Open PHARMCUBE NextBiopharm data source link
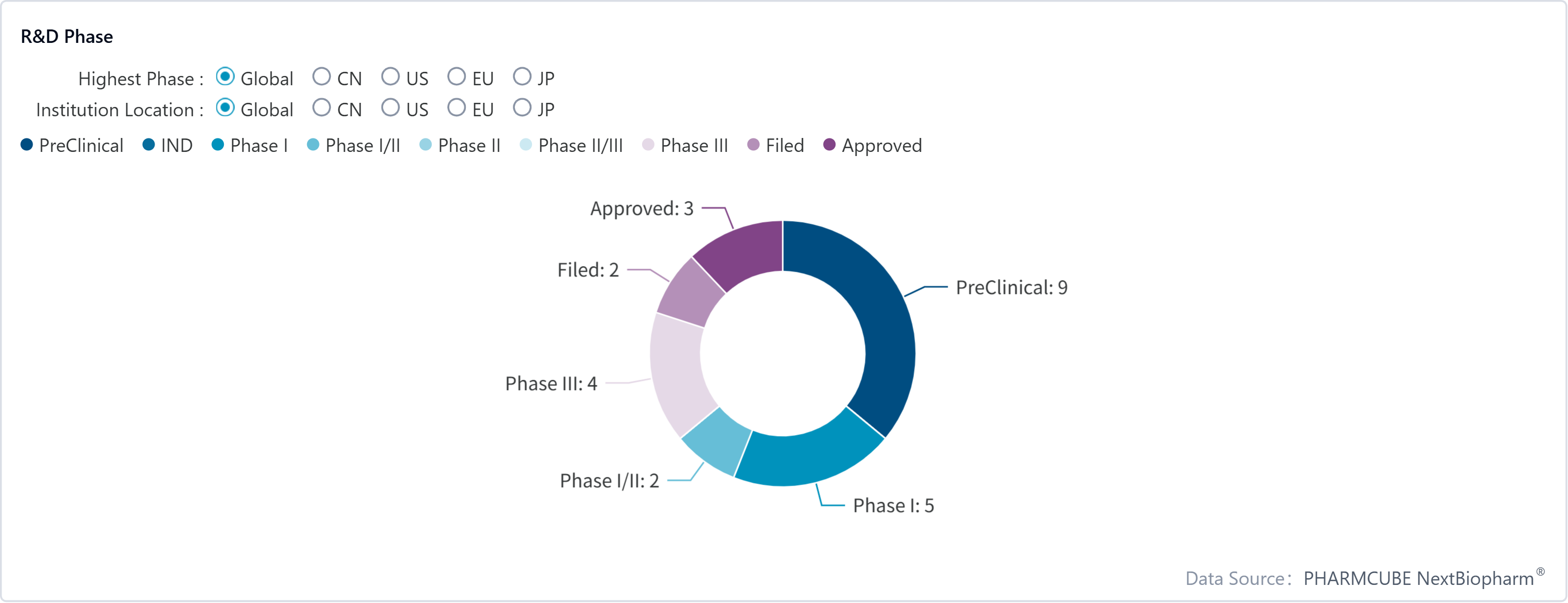The width and height of the screenshot is (1568, 603). [1418, 578]
